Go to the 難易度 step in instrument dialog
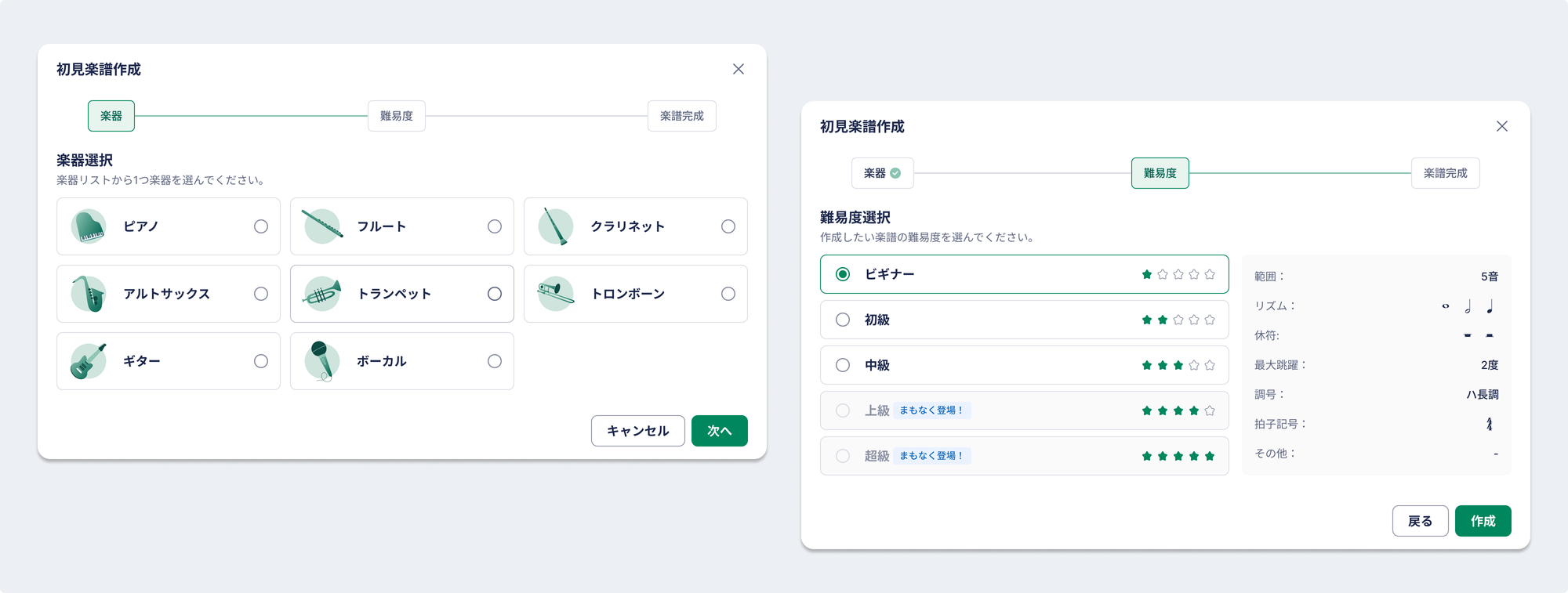Image resolution: width=1568 pixels, height=593 pixels. pyautogui.click(x=397, y=116)
